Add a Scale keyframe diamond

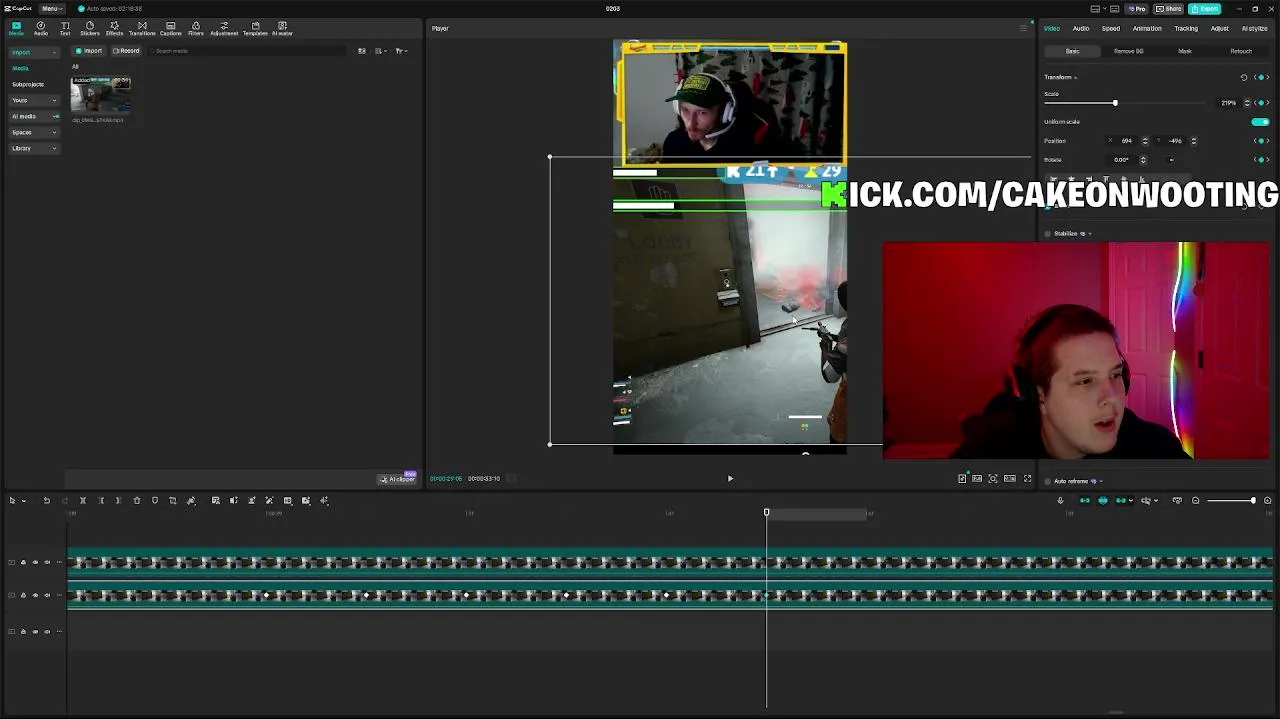tap(1260, 102)
